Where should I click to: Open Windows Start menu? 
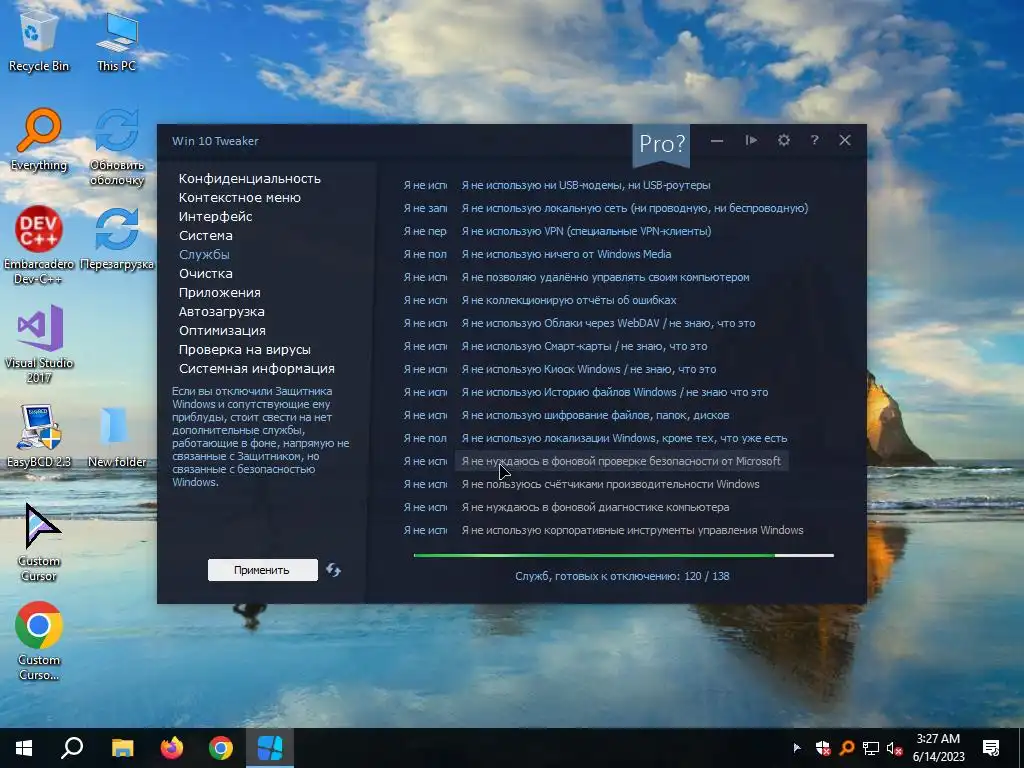click(x=24, y=748)
